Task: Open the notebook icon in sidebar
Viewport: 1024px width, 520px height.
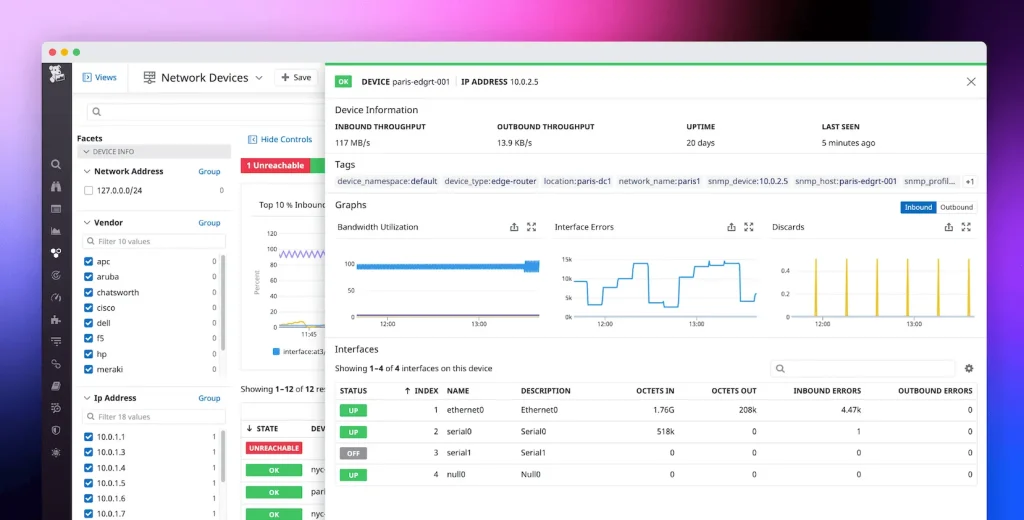Action: [x=56, y=386]
